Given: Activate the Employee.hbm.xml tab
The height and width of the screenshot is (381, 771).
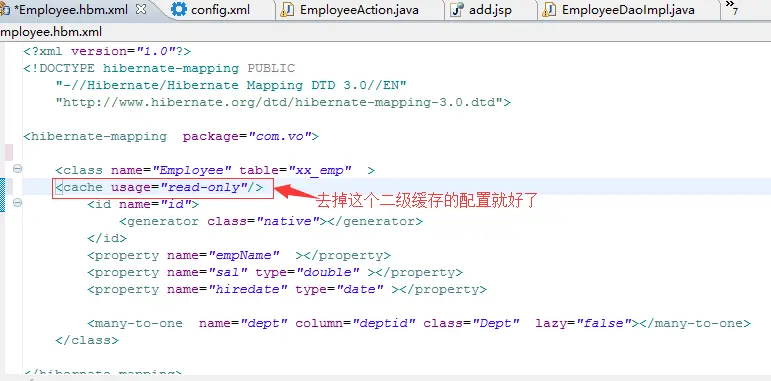Looking at the screenshot, I should 72,9.
